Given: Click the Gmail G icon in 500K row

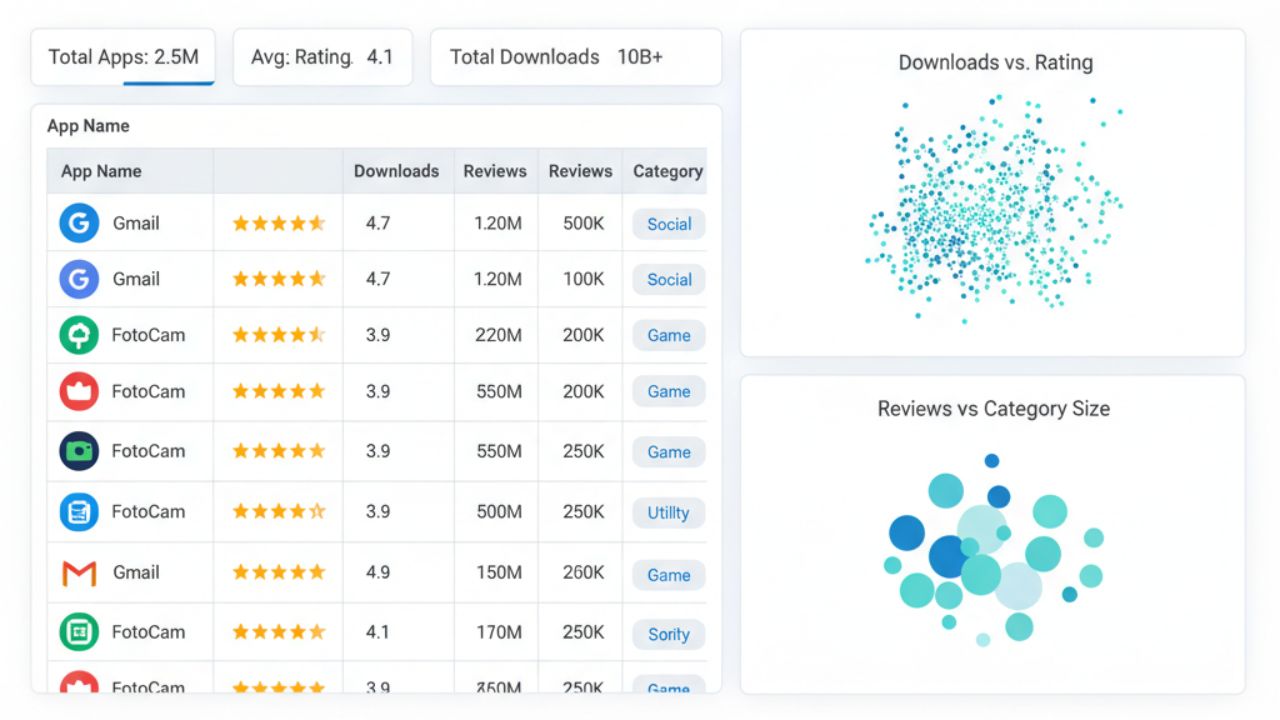Looking at the screenshot, I should coord(79,223).
